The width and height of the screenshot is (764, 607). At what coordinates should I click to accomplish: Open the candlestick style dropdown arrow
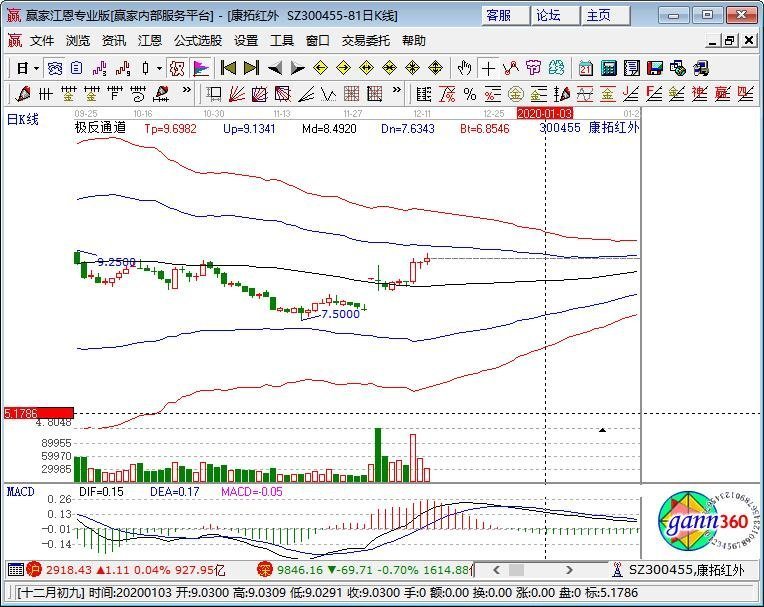tap(159, 69)
